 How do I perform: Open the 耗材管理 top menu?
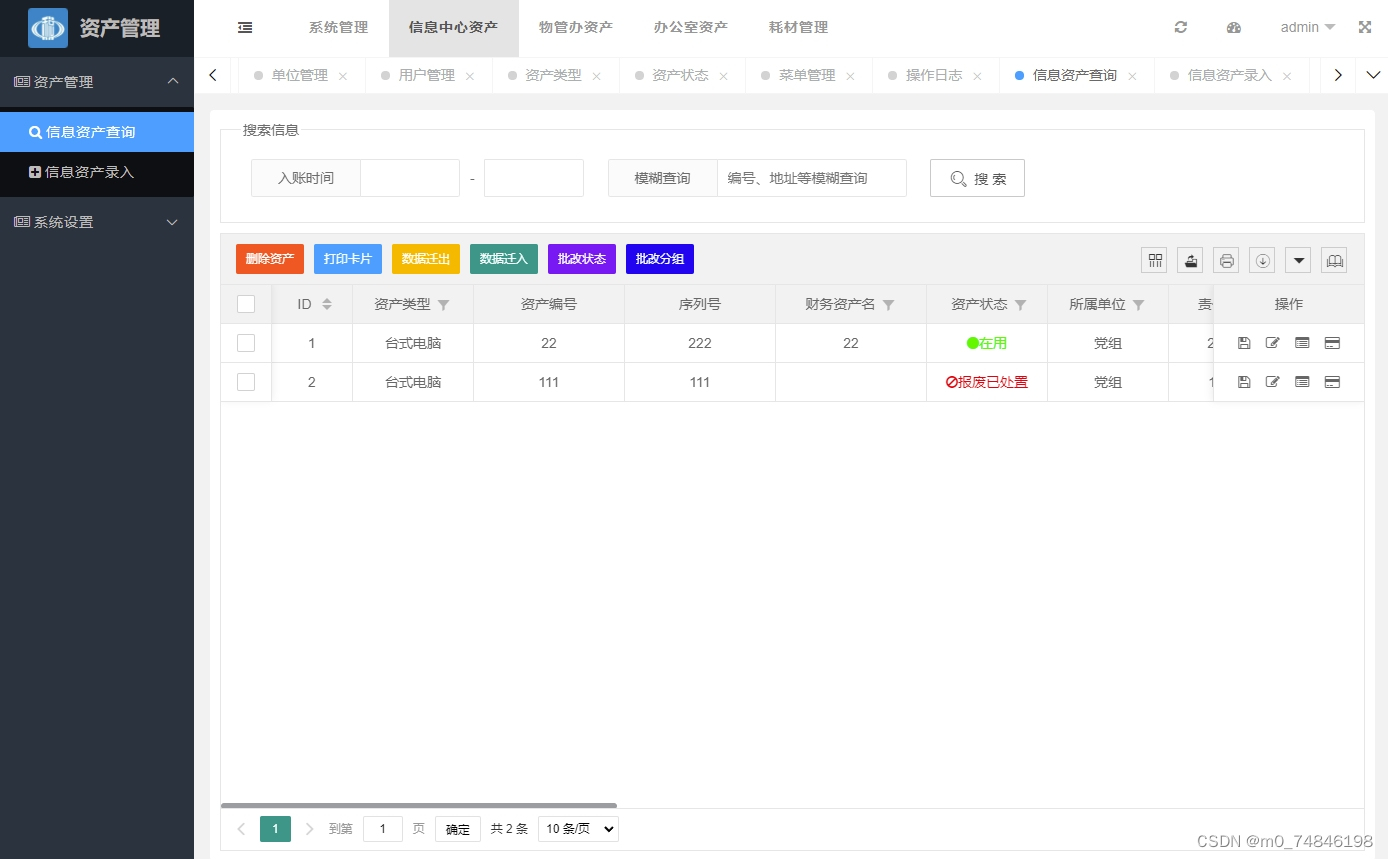coord(798,28)
